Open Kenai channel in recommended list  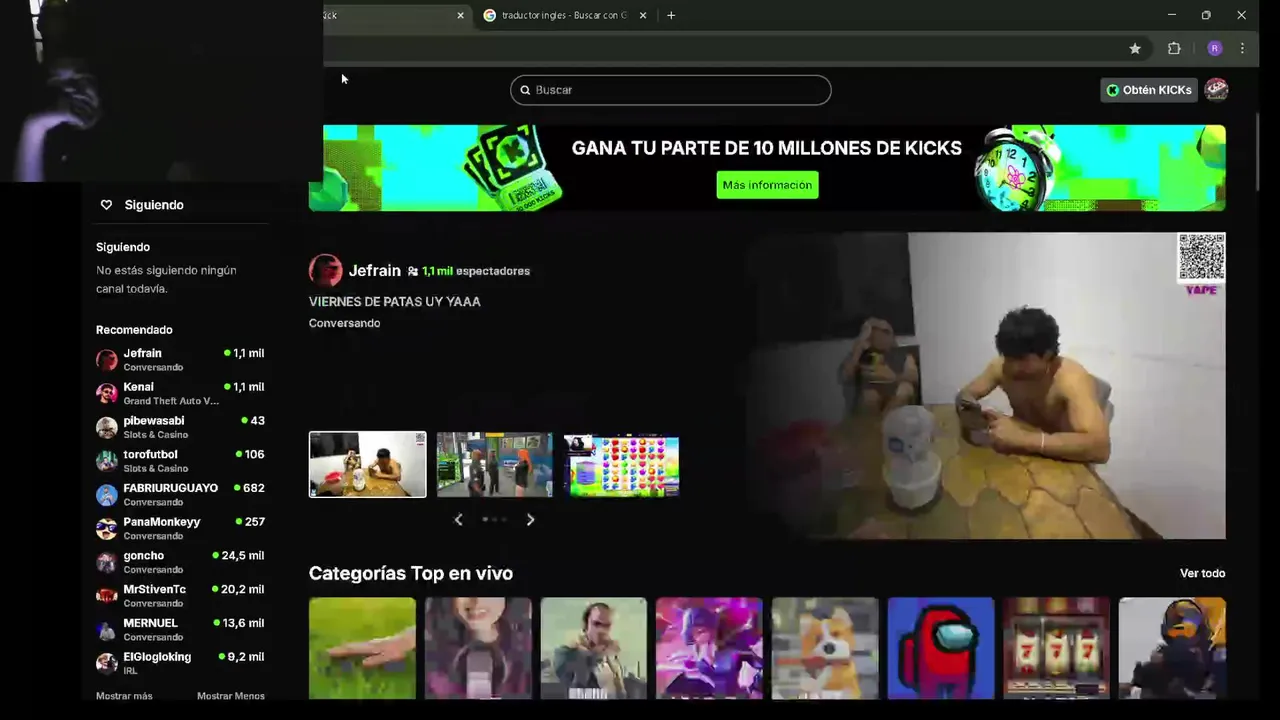tap(180, 393)
